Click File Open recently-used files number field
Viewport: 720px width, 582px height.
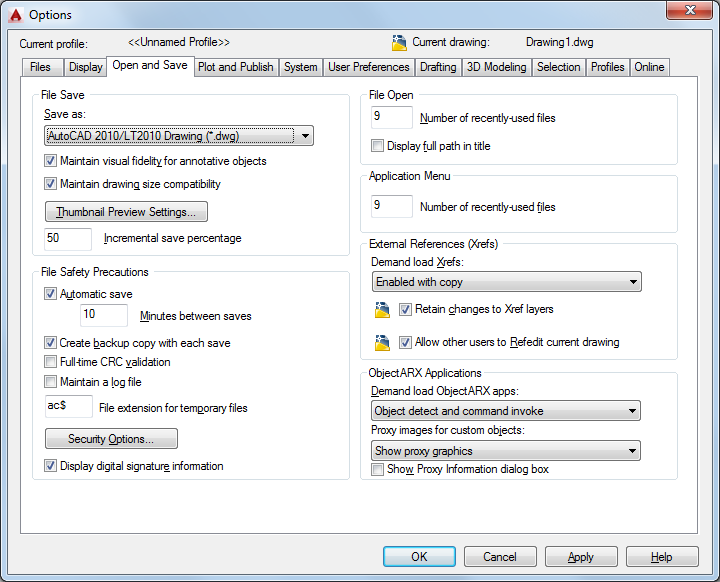pos(392,117)
